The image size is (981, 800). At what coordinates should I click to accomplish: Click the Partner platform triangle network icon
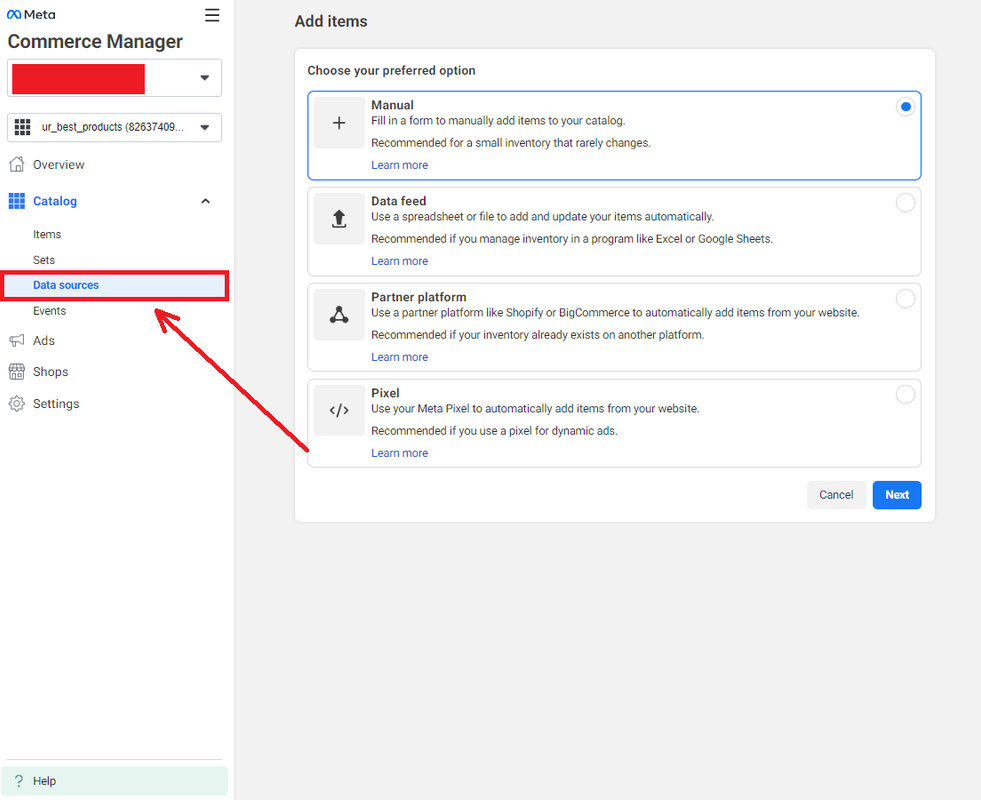click(x=339, y=315)
